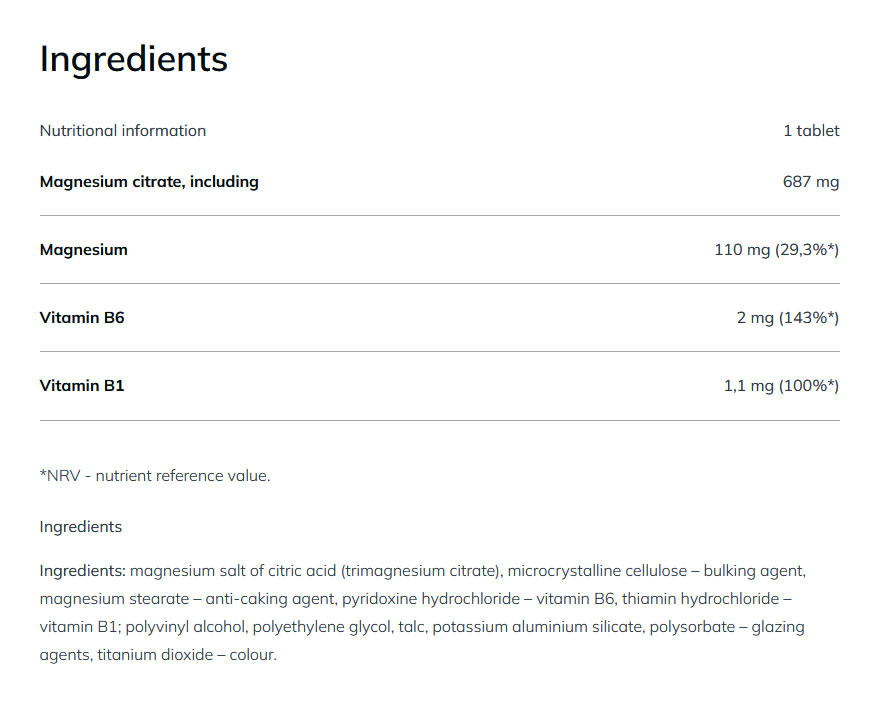
Task: Click the 2 mg (143%*) value
Action: pyautogui.click(x=787, y=318)
